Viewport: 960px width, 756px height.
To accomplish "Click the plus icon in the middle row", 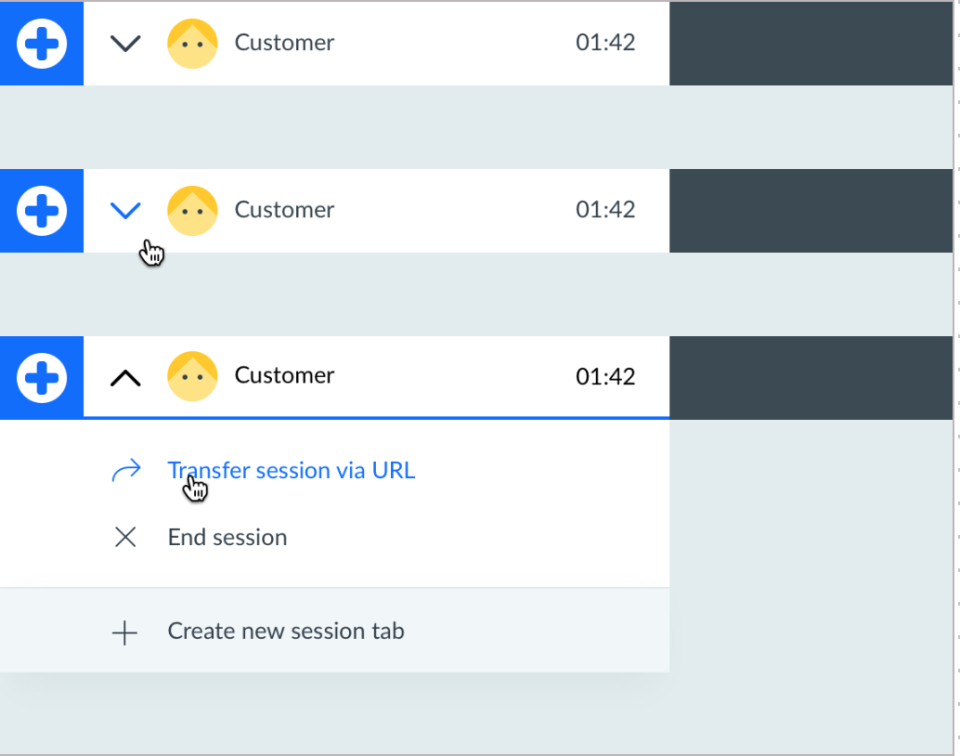I will click(x=42, y=210).
